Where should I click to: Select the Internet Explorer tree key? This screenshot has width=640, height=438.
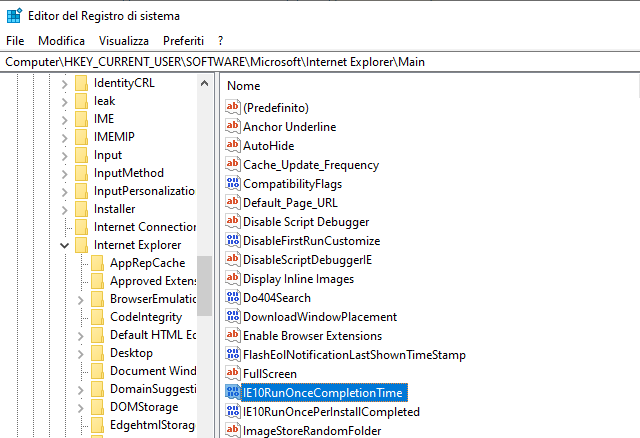(x=137, y=245)
